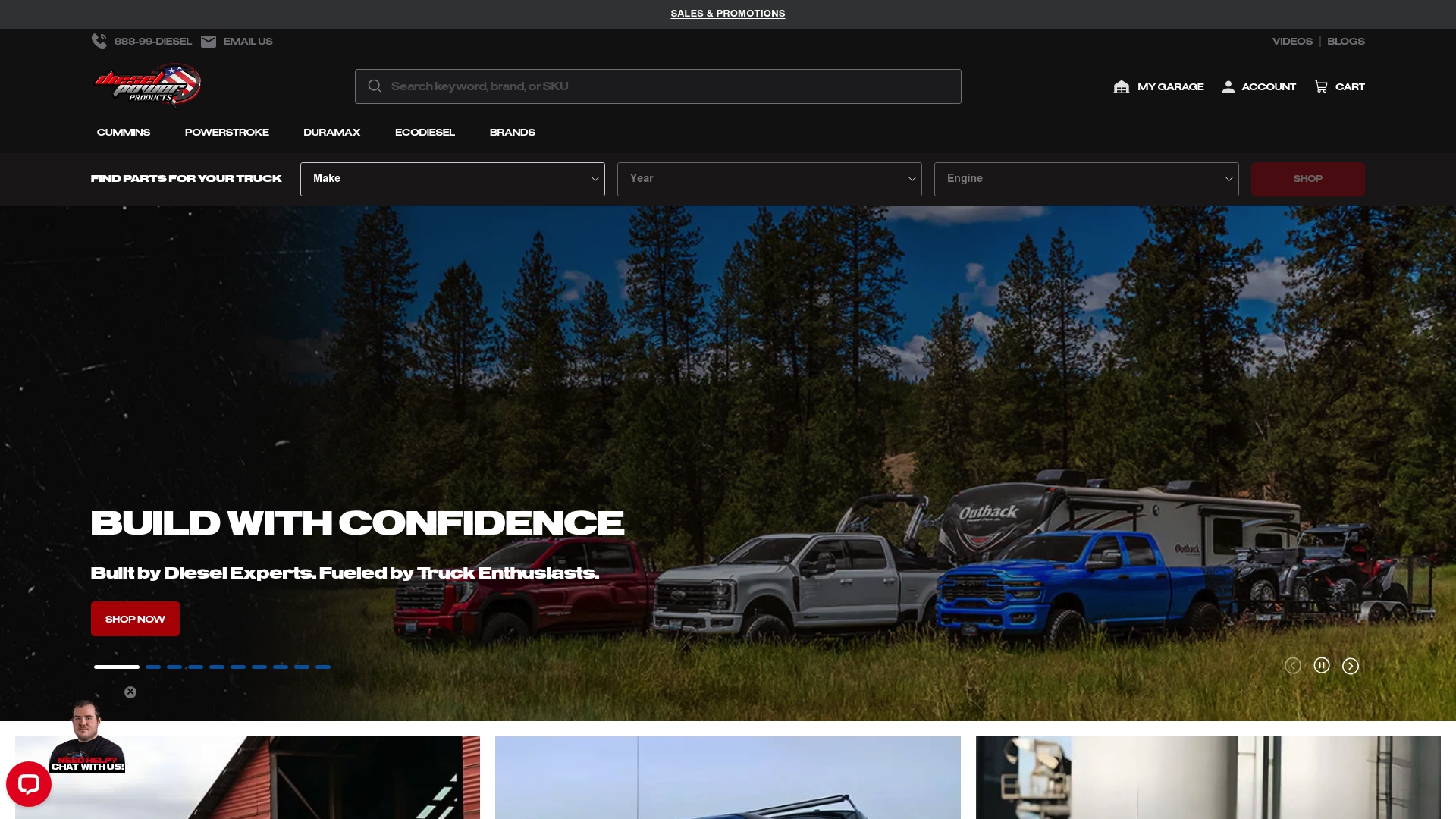Close the chat help popup
Screen dimensions: 1456x819
pos(130,692)
